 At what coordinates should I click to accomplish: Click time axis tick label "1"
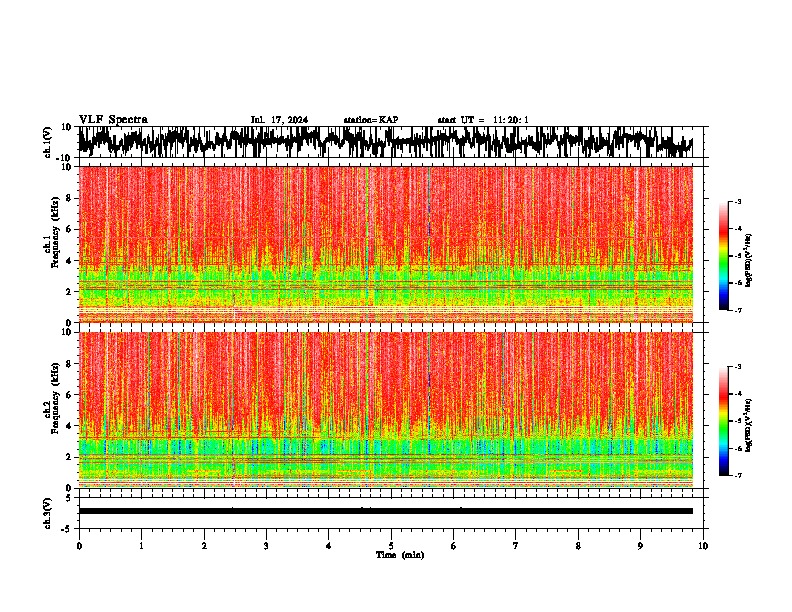point(141,546)
